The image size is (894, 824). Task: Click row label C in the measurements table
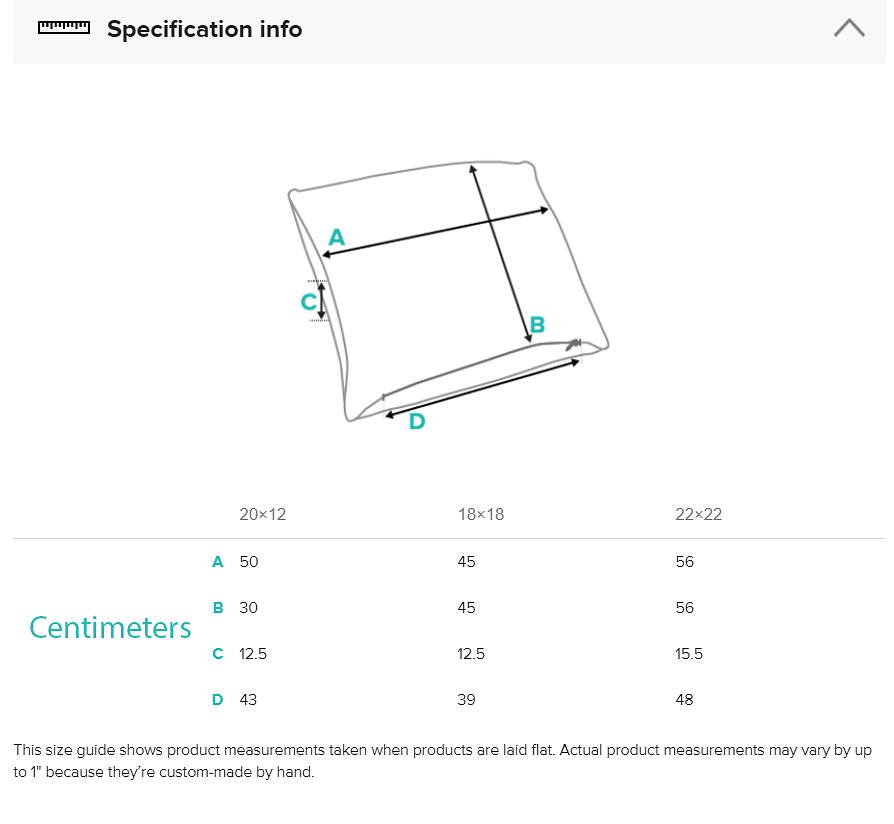coord(217,654)
